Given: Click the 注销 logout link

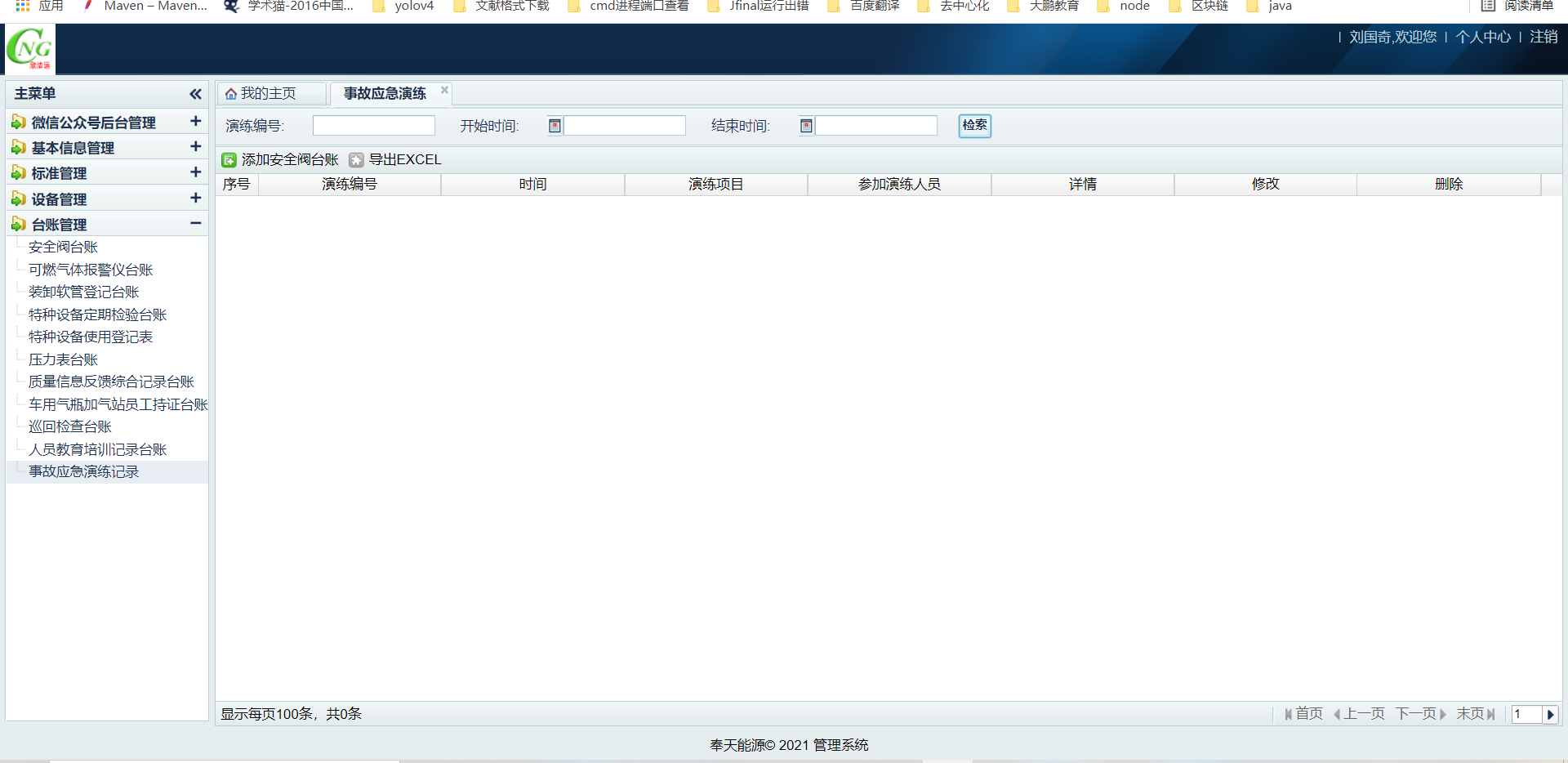Looking at the screenshot, I should pos(1543,38).
